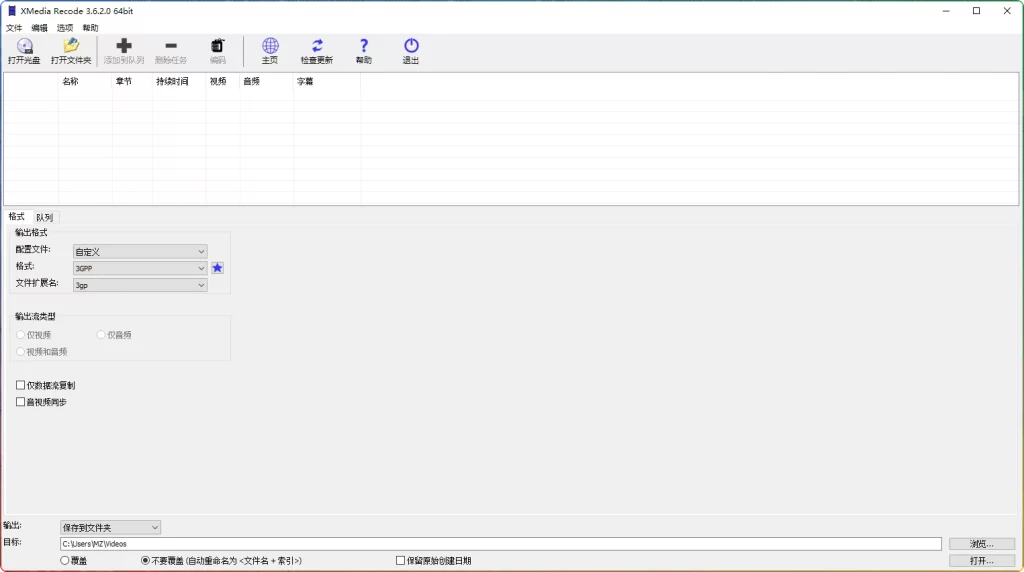Click the 音频 column header
Image resolution: width=1024 pixels, height=572 pixels.
point(266,82)
